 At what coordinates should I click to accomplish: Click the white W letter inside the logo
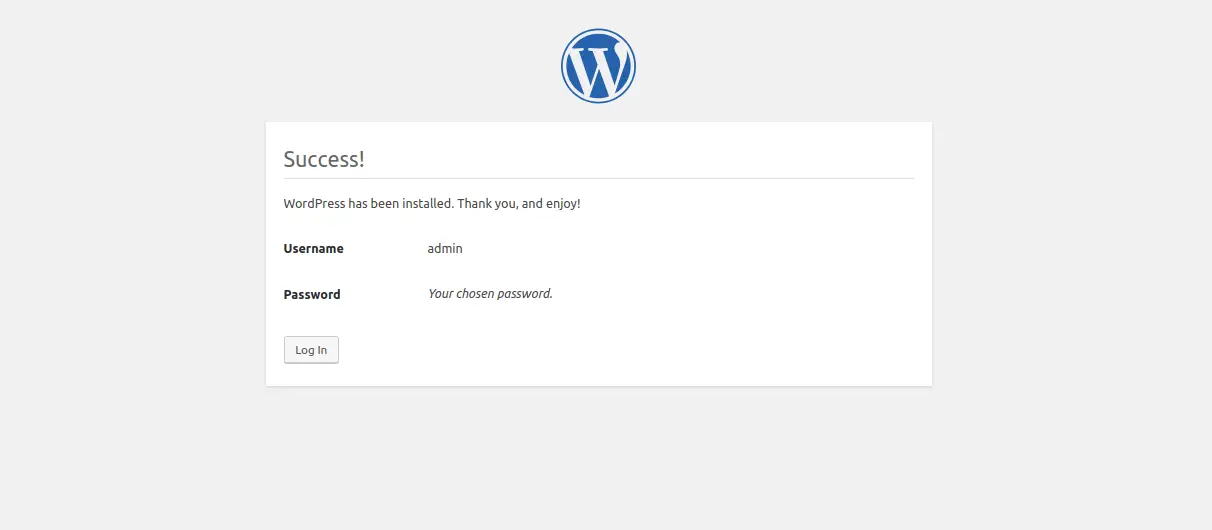(x=598, y=66)
